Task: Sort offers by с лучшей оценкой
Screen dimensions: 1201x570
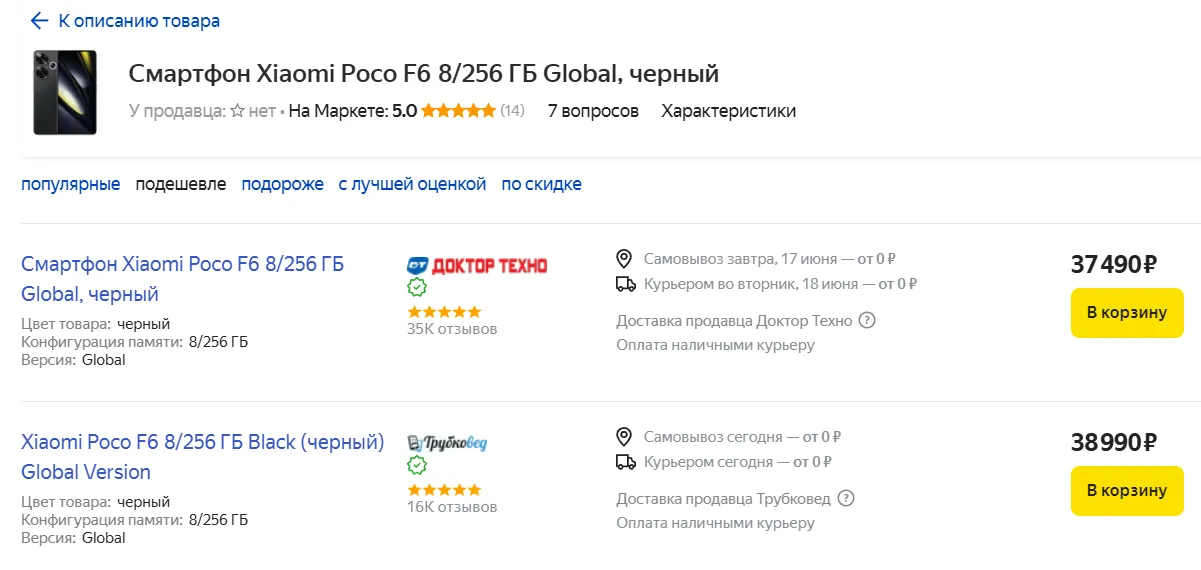Action: pos(412,184)
